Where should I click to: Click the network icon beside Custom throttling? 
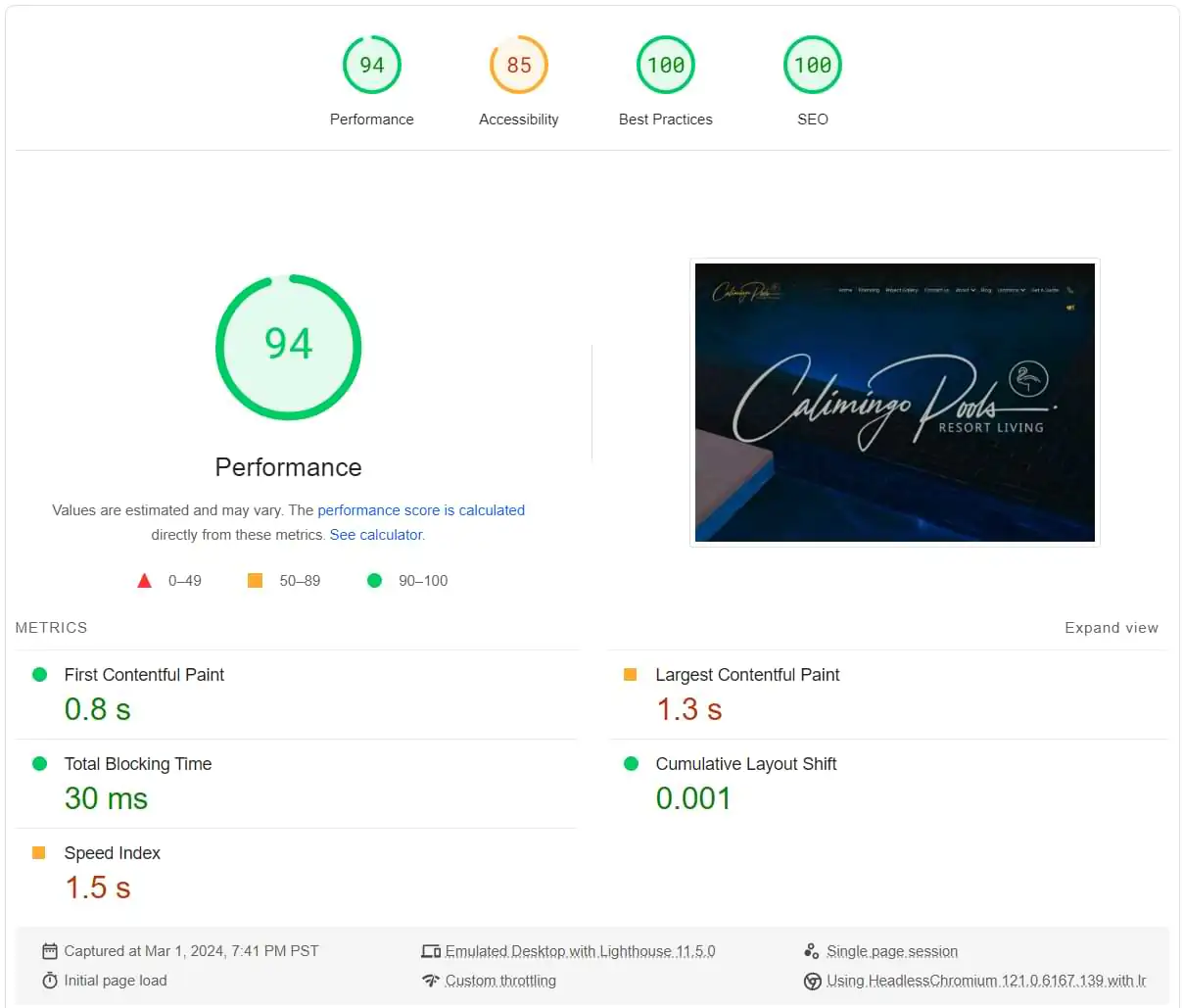431,981
